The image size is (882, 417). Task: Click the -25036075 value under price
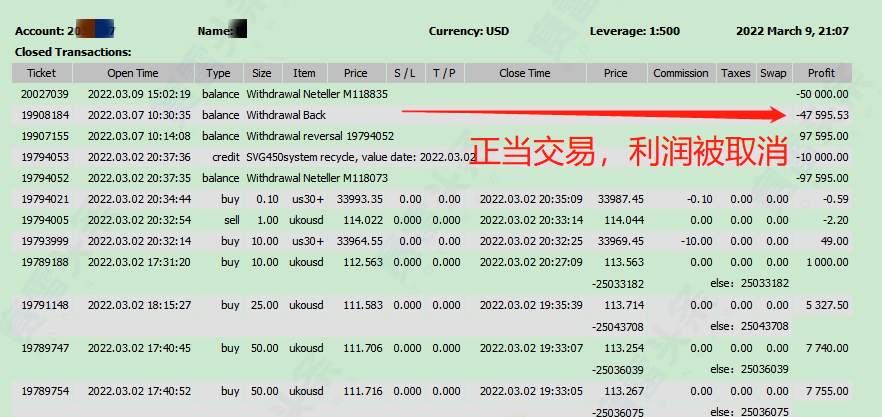[618, 412]
